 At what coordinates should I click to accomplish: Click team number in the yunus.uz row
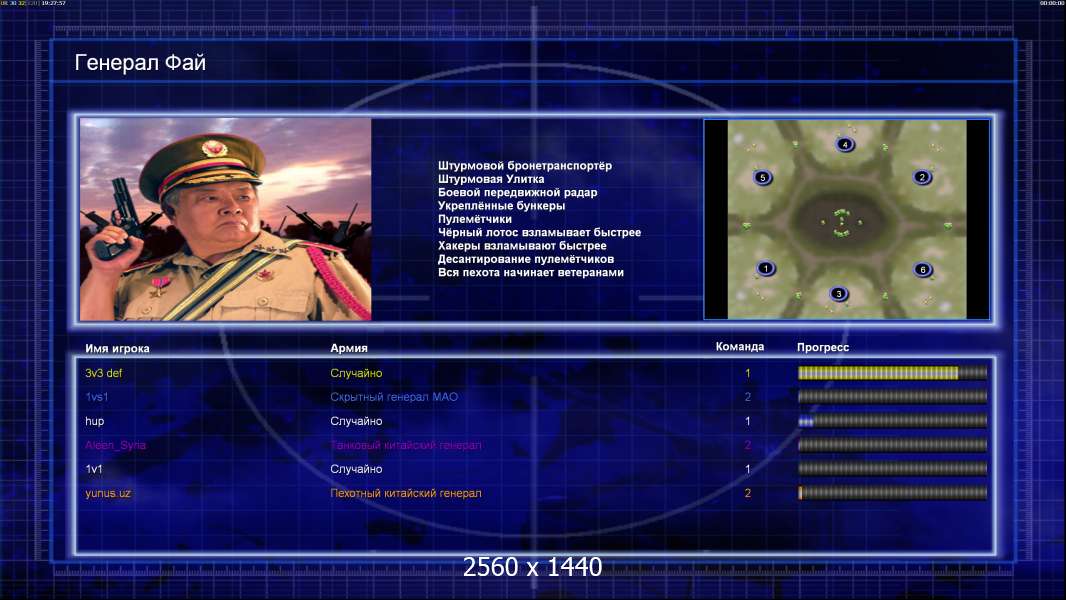[x=748, y=493]
